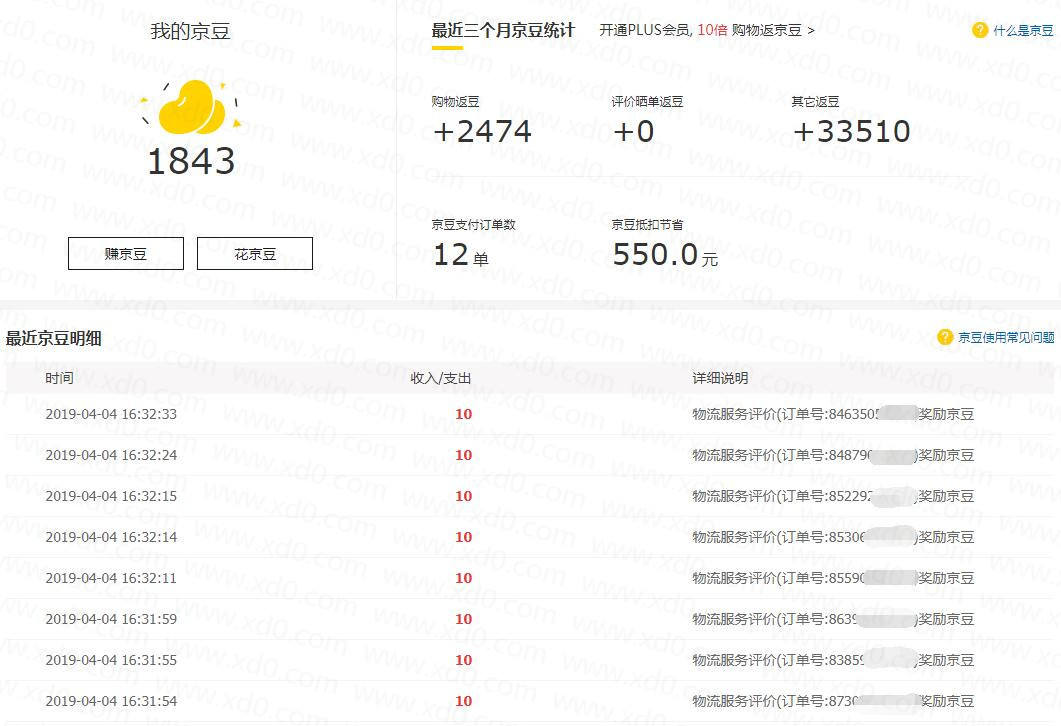1061x726 pixels.
Task: Click the question mark icon beside 什么是京豆
Action: click(x=979, y=30)
